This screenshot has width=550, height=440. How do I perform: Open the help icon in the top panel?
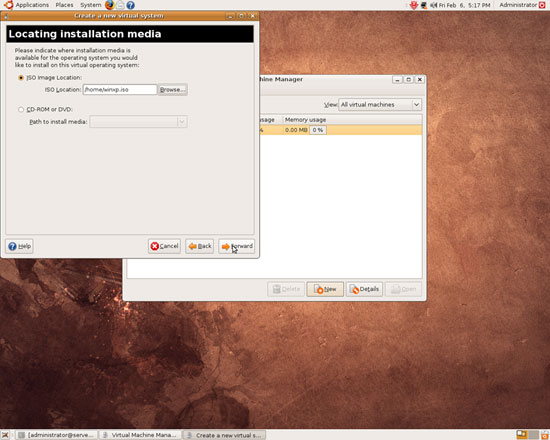[x=130, y=5]
